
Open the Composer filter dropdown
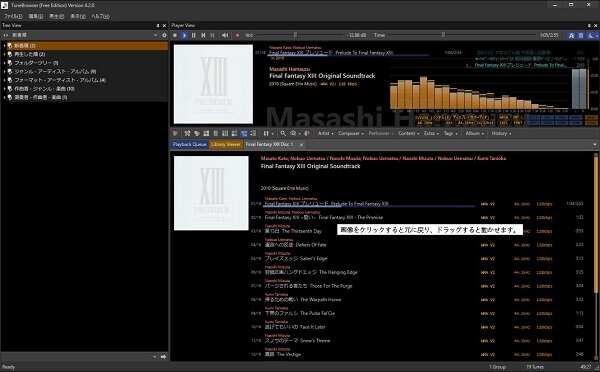351,133
